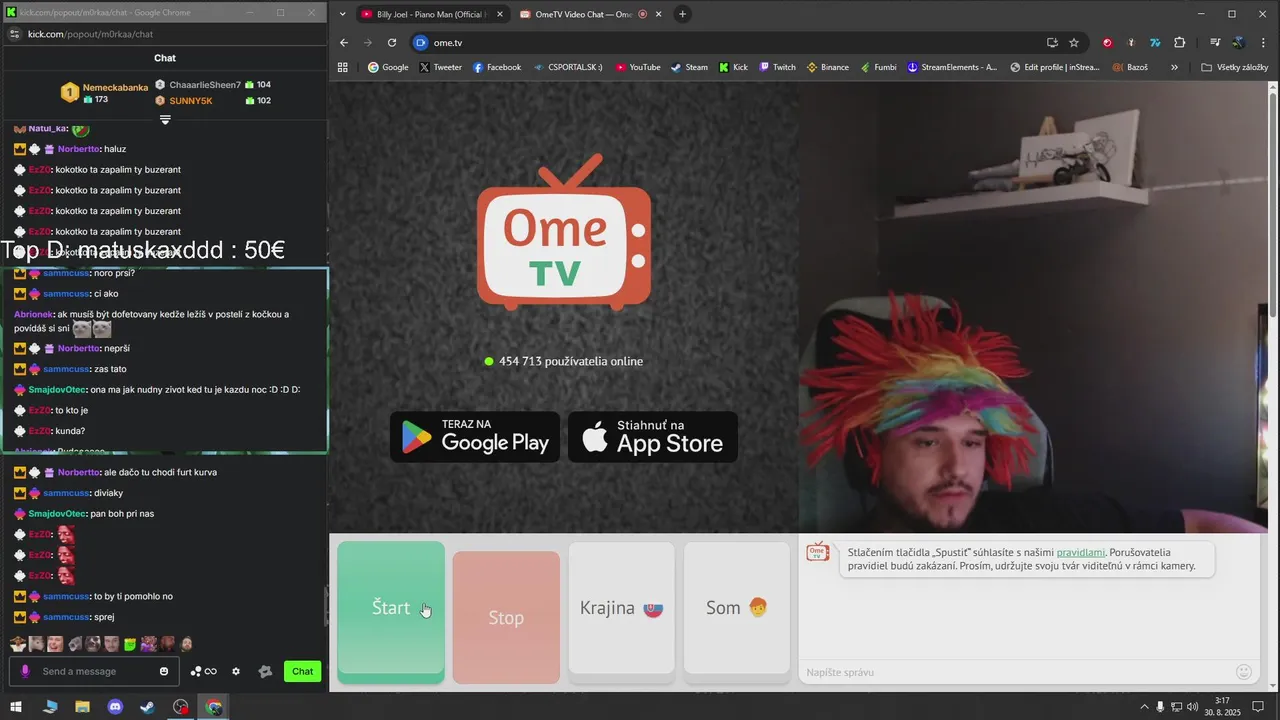
Task: Open the Chrome profile avatar
Action: coord(1238,43)
